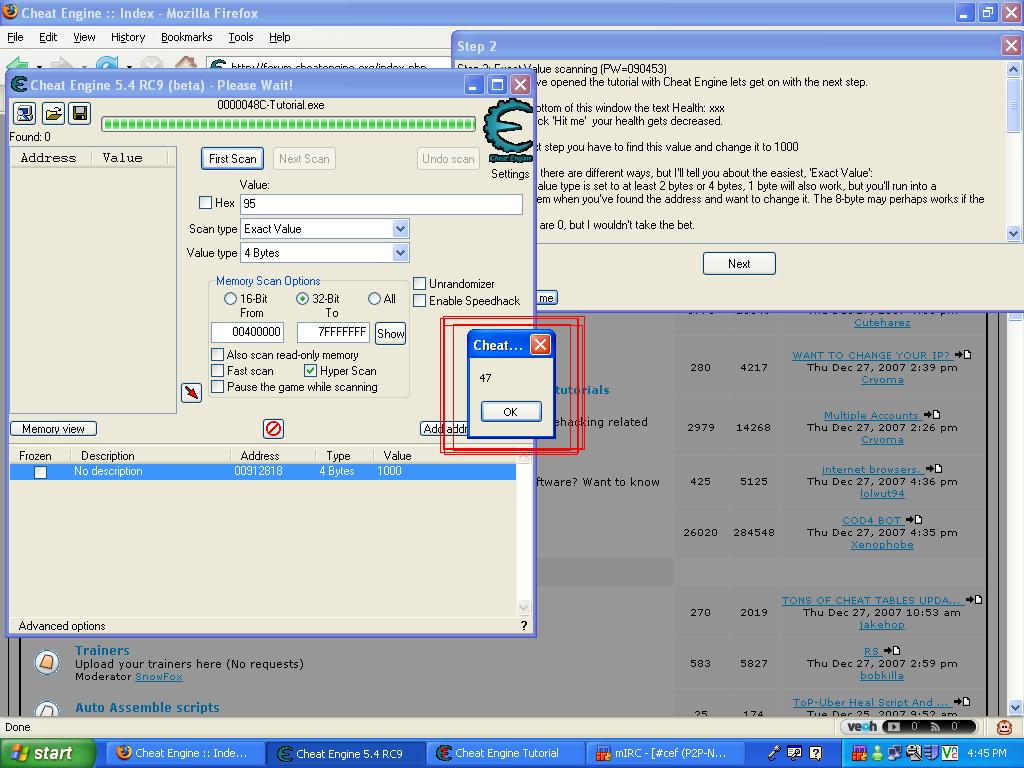Image resolution: width=1024 pixels, height=768 pixels.
Task: Open Advanced options
Action: point(62,626)
